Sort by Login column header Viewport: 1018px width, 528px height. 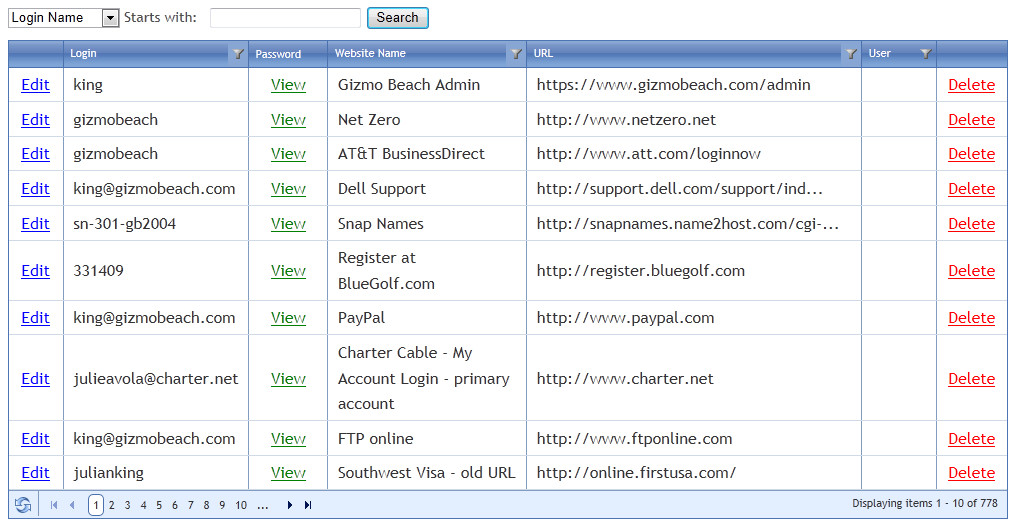click(83, 53)
